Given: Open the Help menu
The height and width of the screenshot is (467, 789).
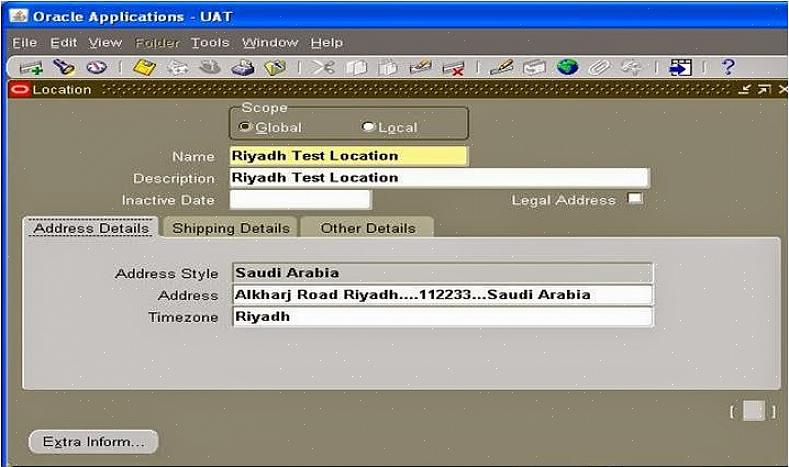Looking at the screenshot, I should tap(327, 43).
